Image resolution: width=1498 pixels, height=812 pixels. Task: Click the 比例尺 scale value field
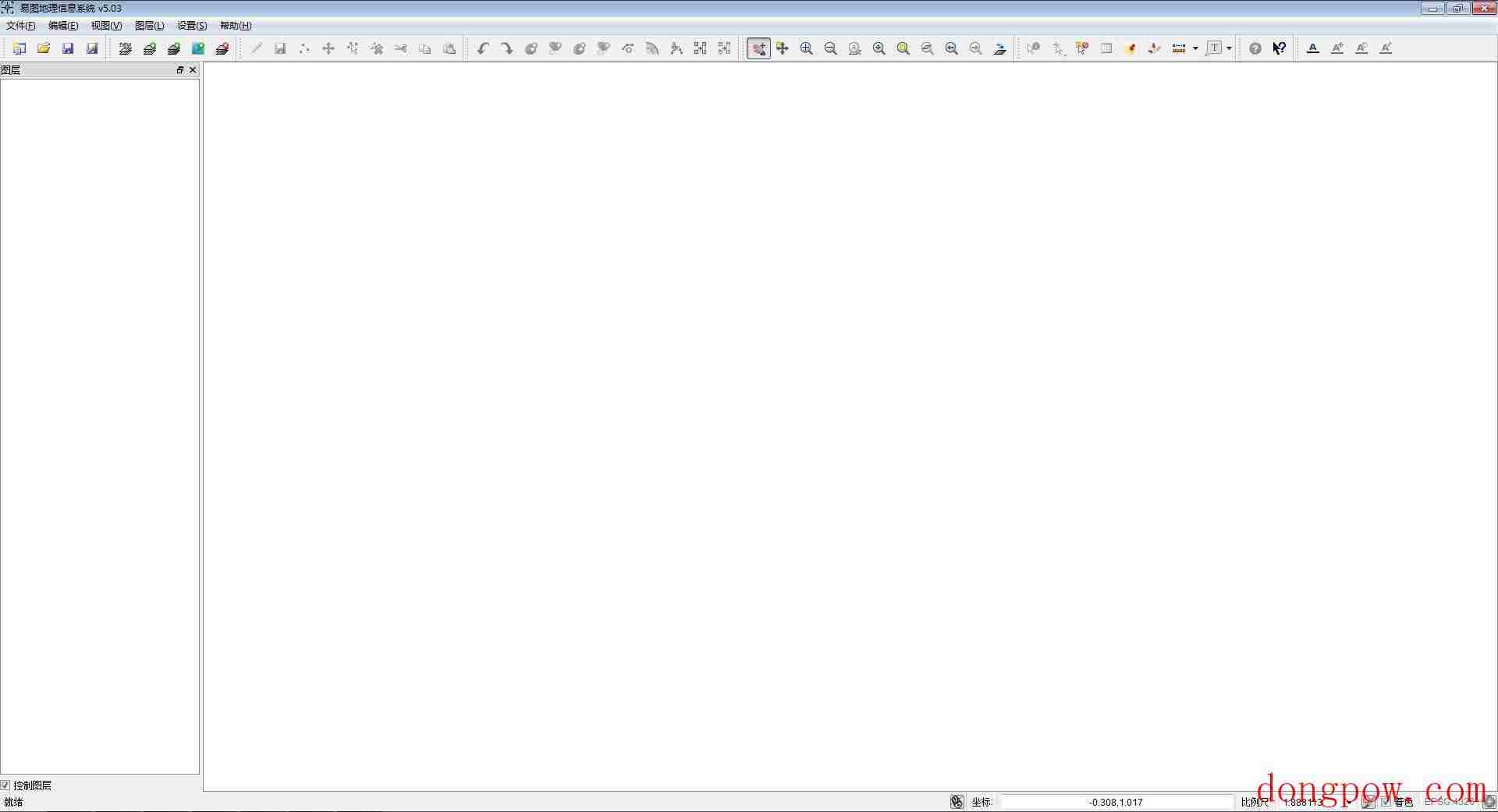click(x=1315, y=802)
